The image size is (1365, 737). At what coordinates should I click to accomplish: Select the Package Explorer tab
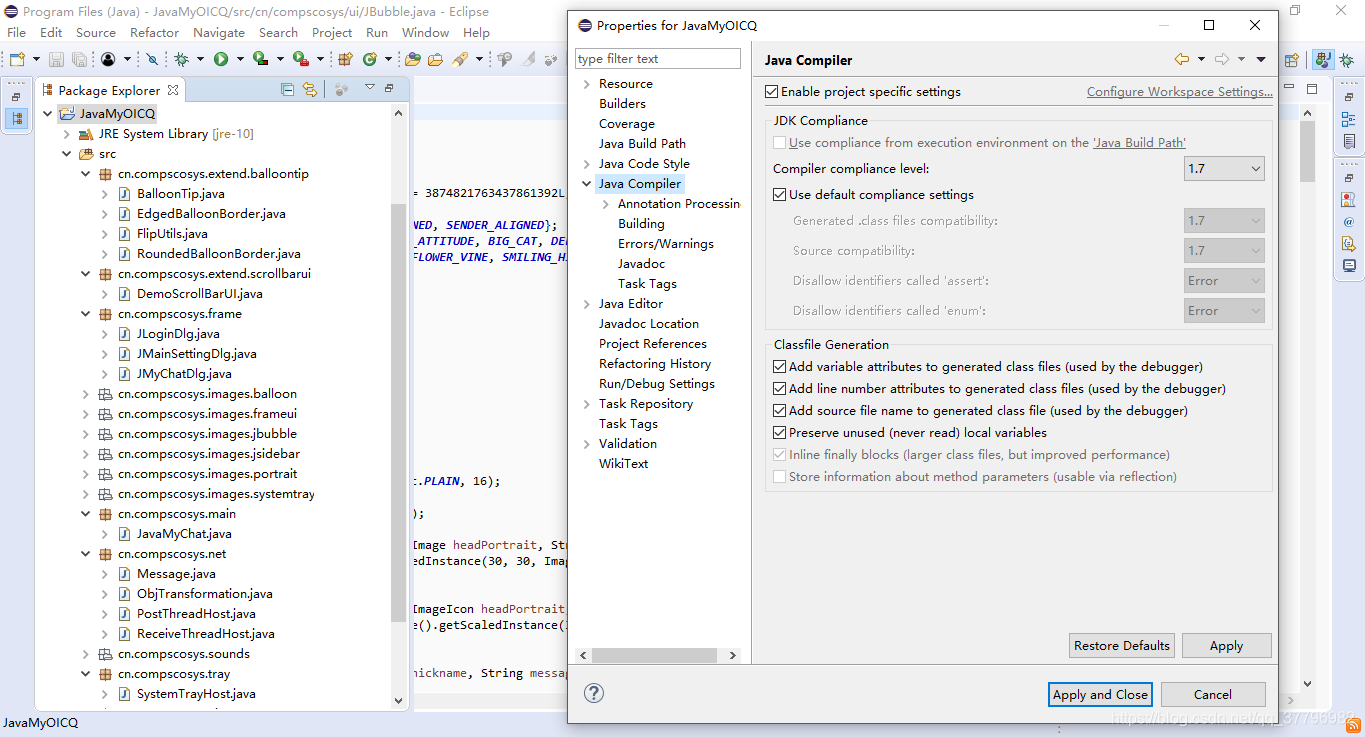pyautogui.click(x=109, y=90)
